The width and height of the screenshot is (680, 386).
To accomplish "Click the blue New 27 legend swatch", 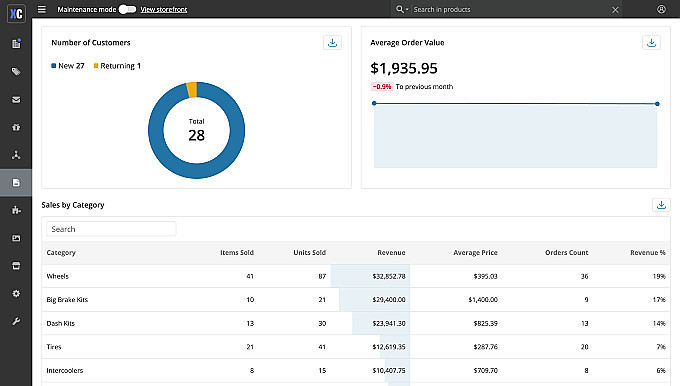I will 54,66.
